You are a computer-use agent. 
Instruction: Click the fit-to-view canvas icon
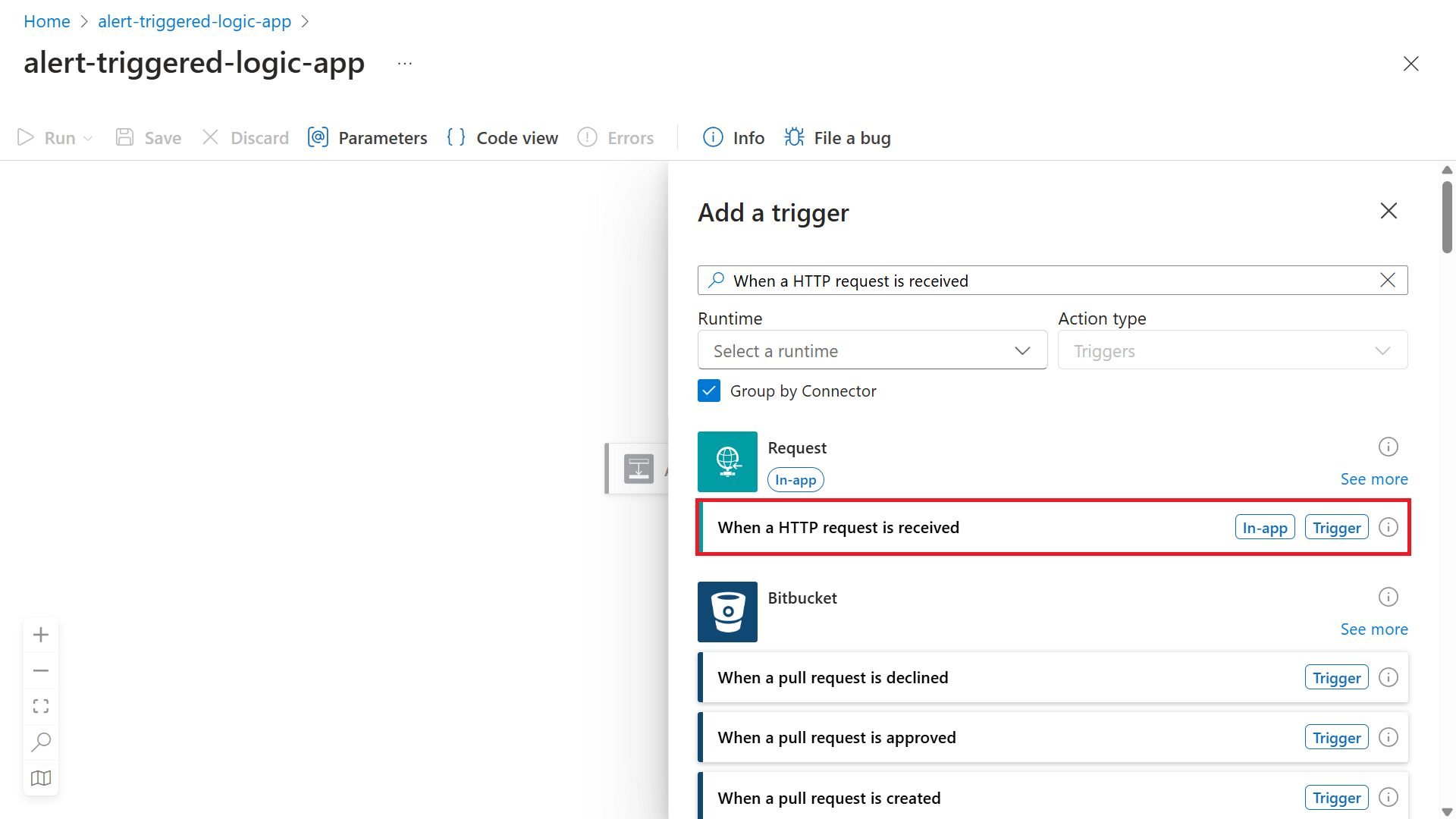click(41, 706)
